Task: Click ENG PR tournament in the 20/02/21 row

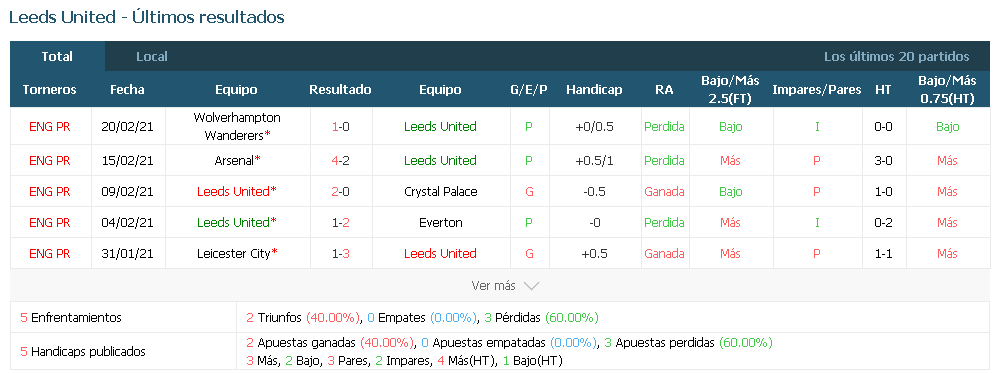Action: coord(50,126)
